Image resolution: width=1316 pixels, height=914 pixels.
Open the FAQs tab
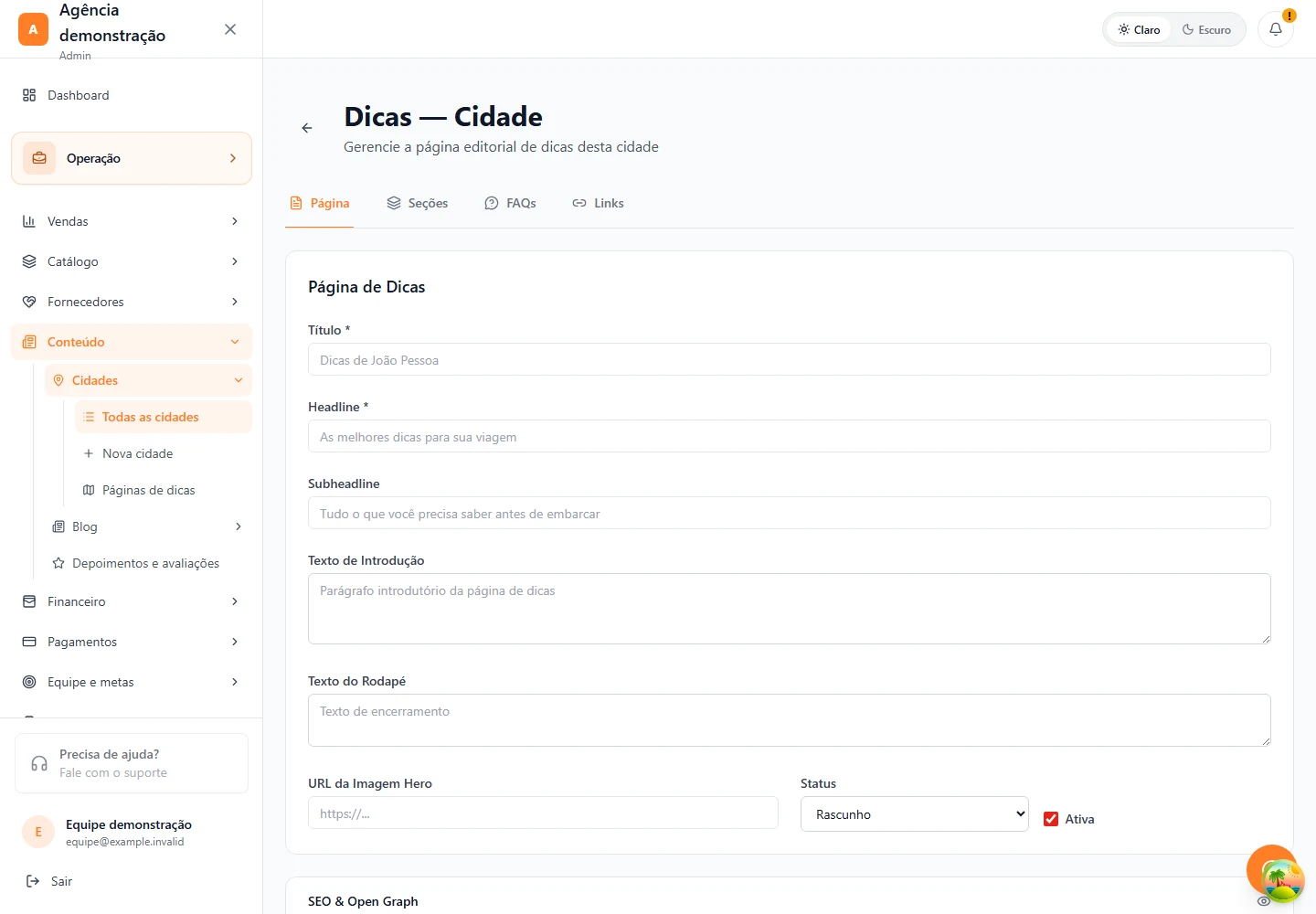click(510, 203)
